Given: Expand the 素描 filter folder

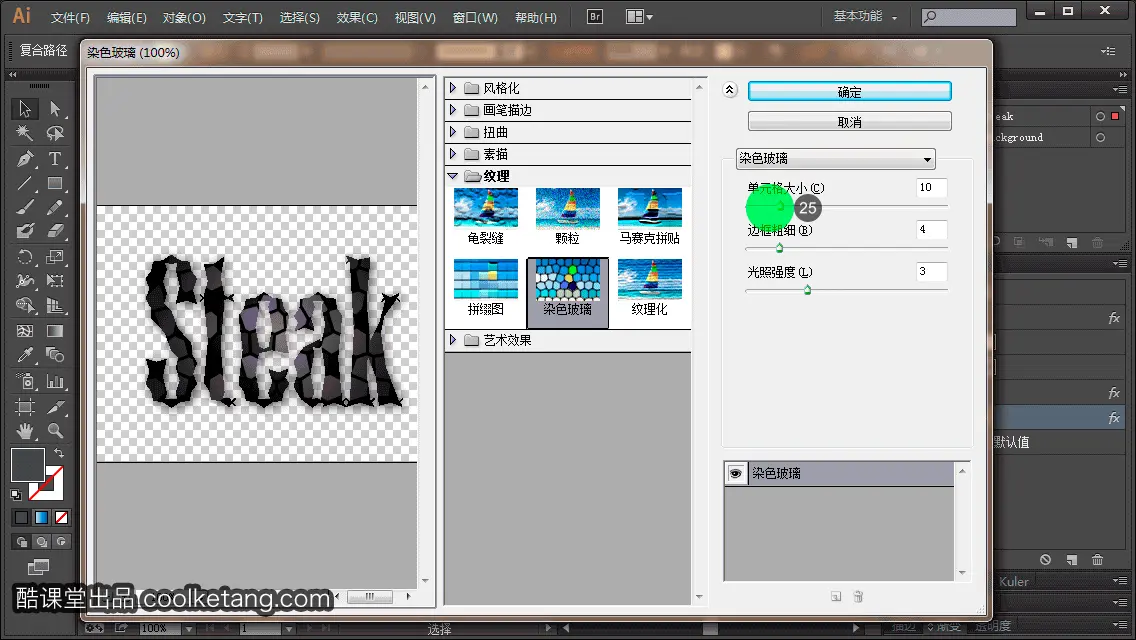Looking at the screenshot, I should [453, 154].
